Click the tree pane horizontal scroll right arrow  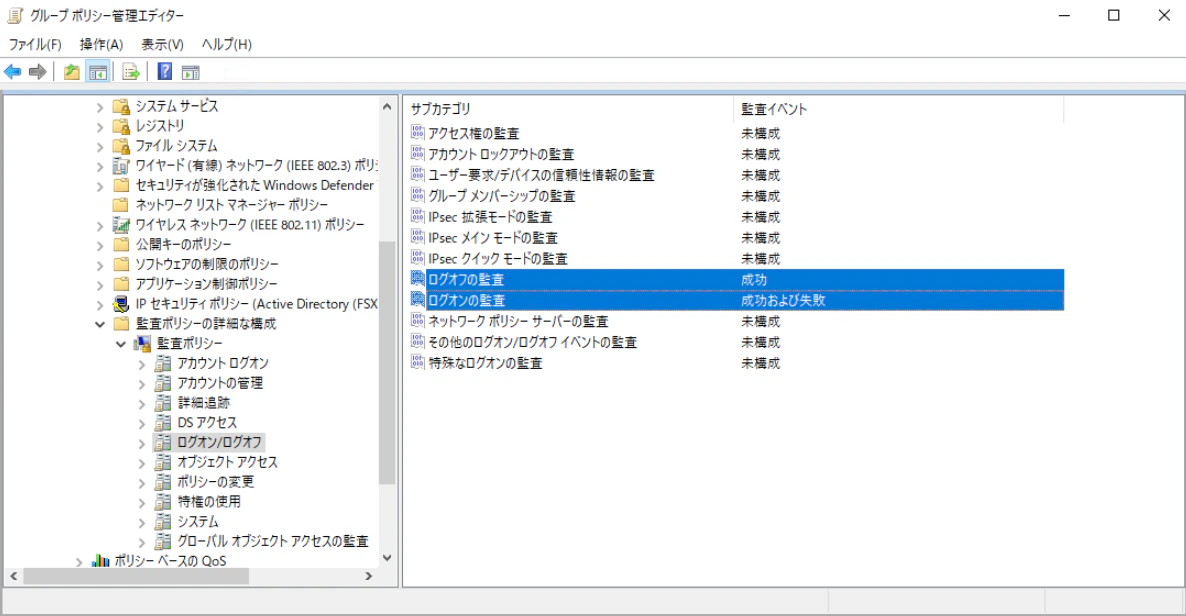click(368, 577)
